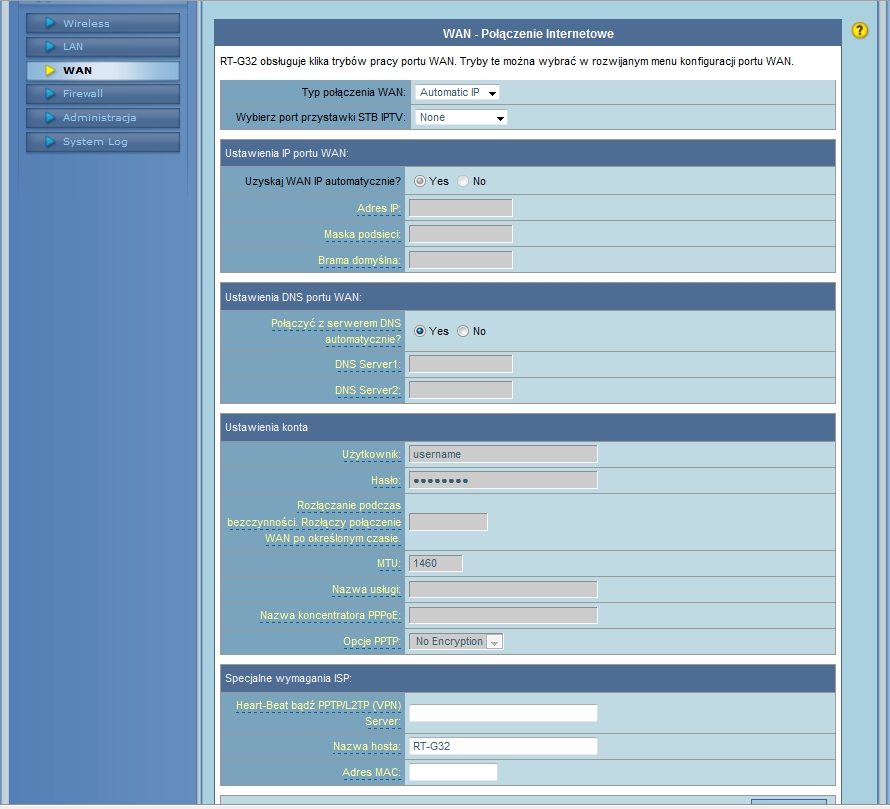
Task: Select the WAN menu item
Action: pos(103,70)
